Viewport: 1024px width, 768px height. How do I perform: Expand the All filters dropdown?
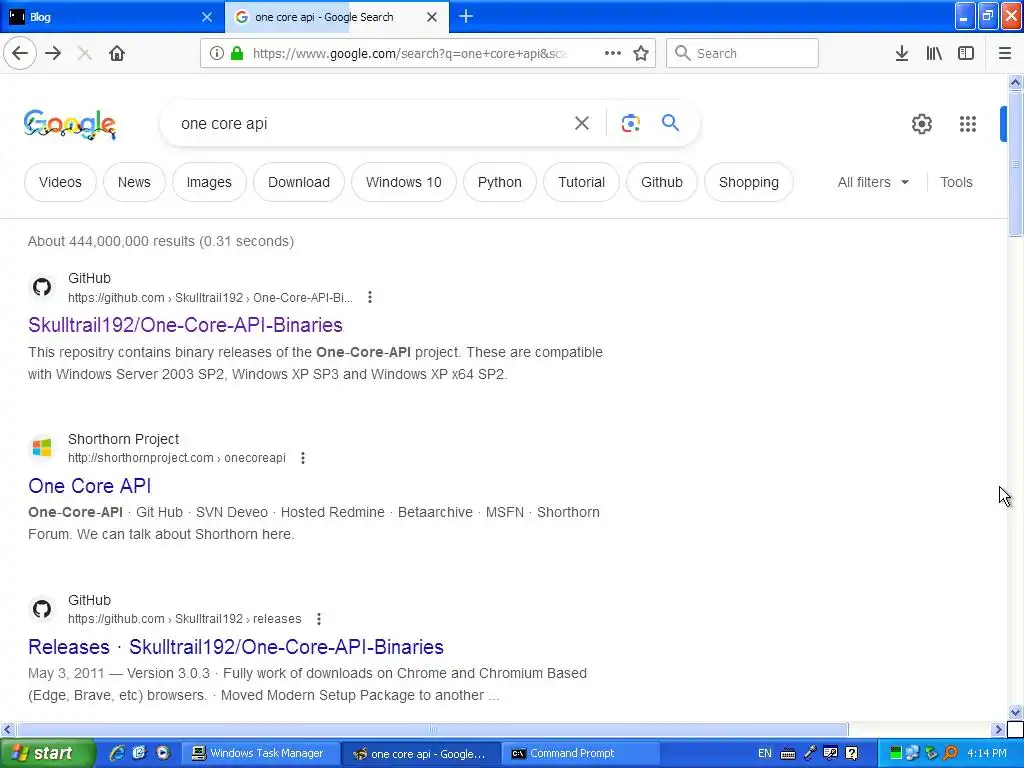click(x=873, y=182)
